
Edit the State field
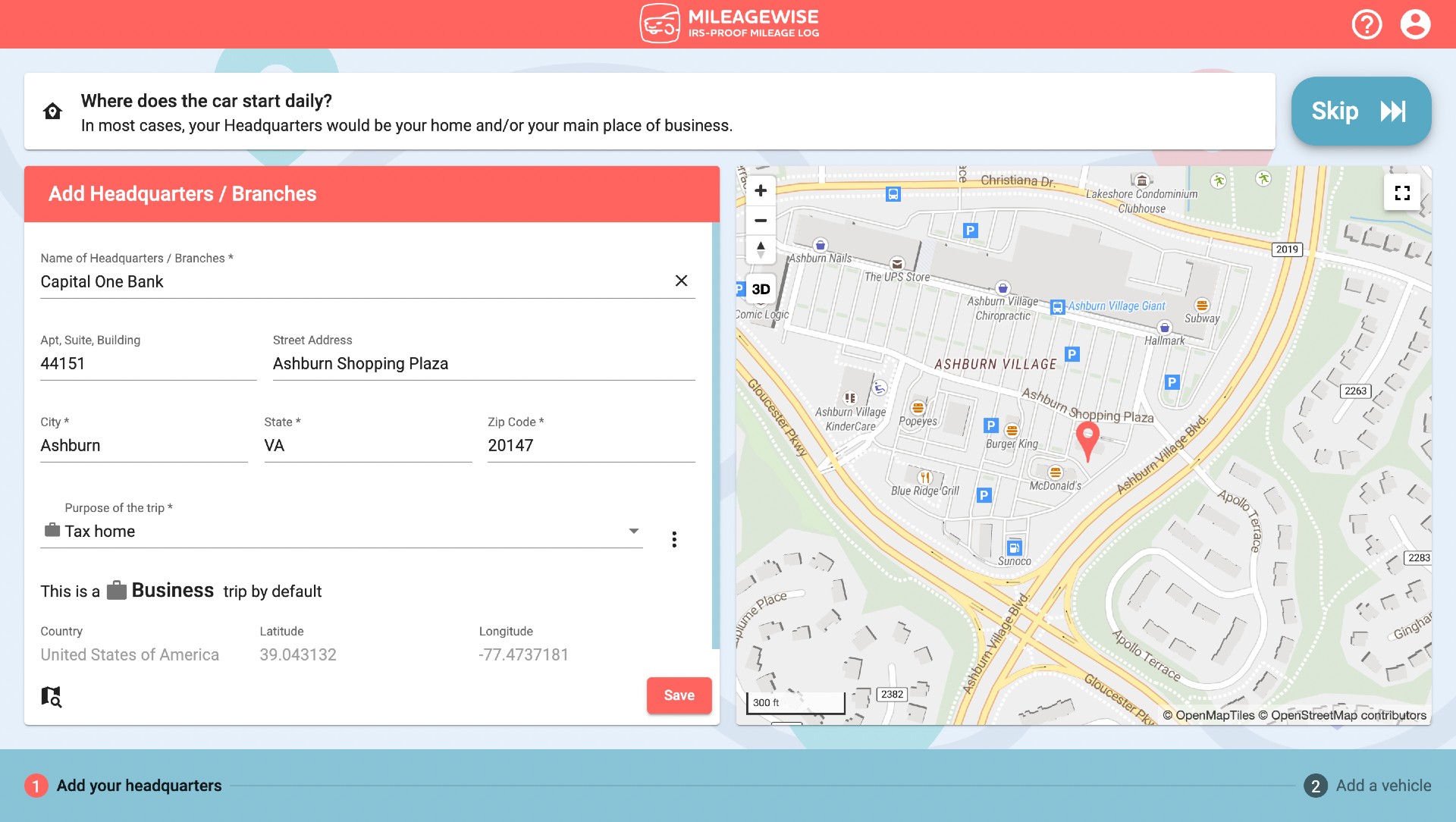click(x=368, y=446)
